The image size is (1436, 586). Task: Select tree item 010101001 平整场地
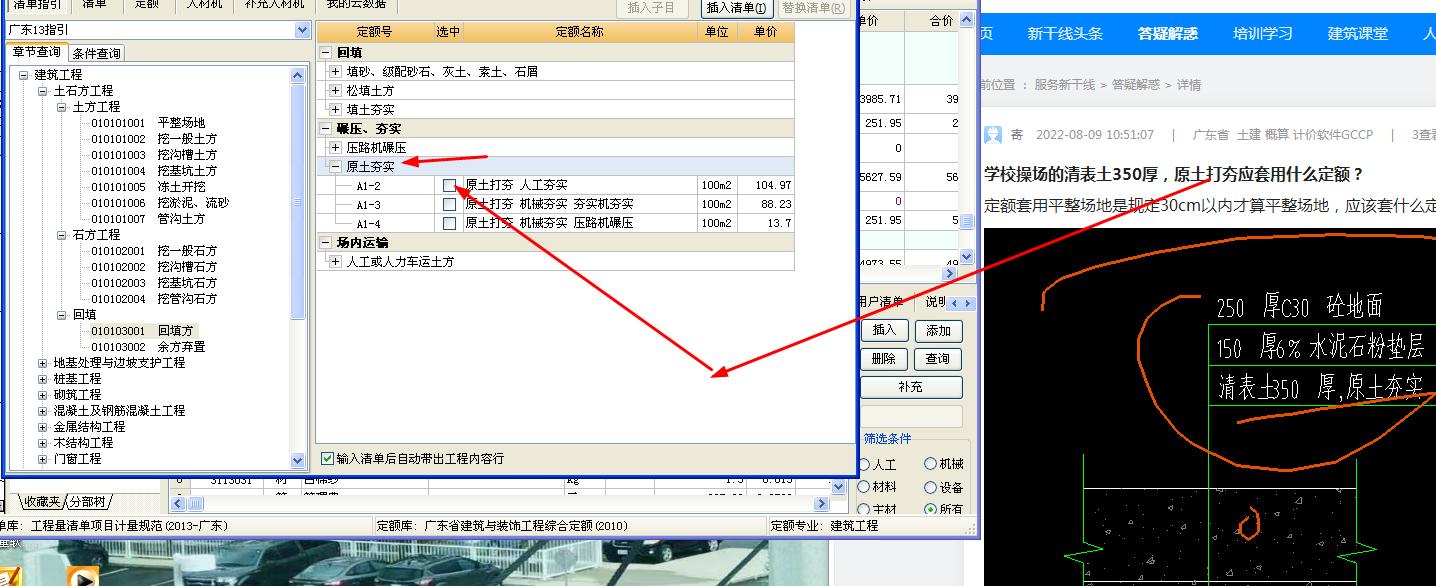(148, 123)
